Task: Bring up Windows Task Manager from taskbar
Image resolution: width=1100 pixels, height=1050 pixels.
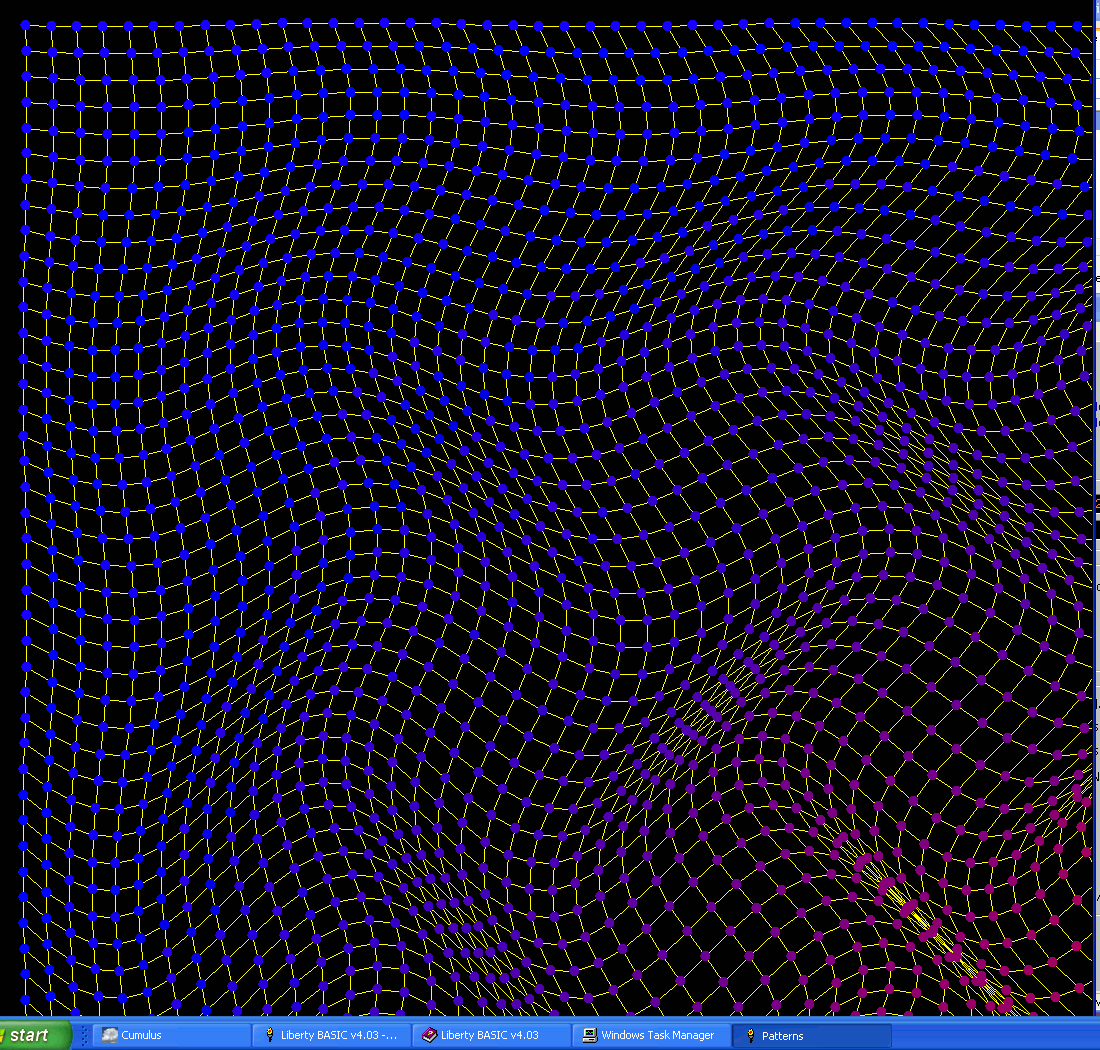Action: click(650, 1035)
